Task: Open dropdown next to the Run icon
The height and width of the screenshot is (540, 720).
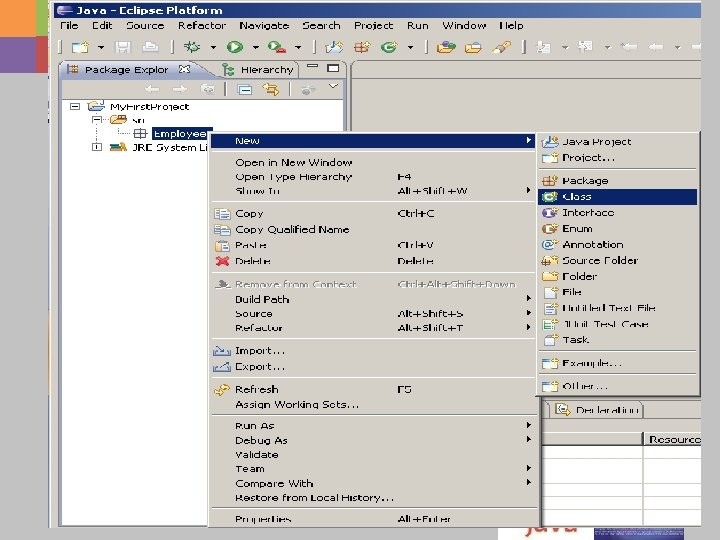Action: (x=255, y=47)
